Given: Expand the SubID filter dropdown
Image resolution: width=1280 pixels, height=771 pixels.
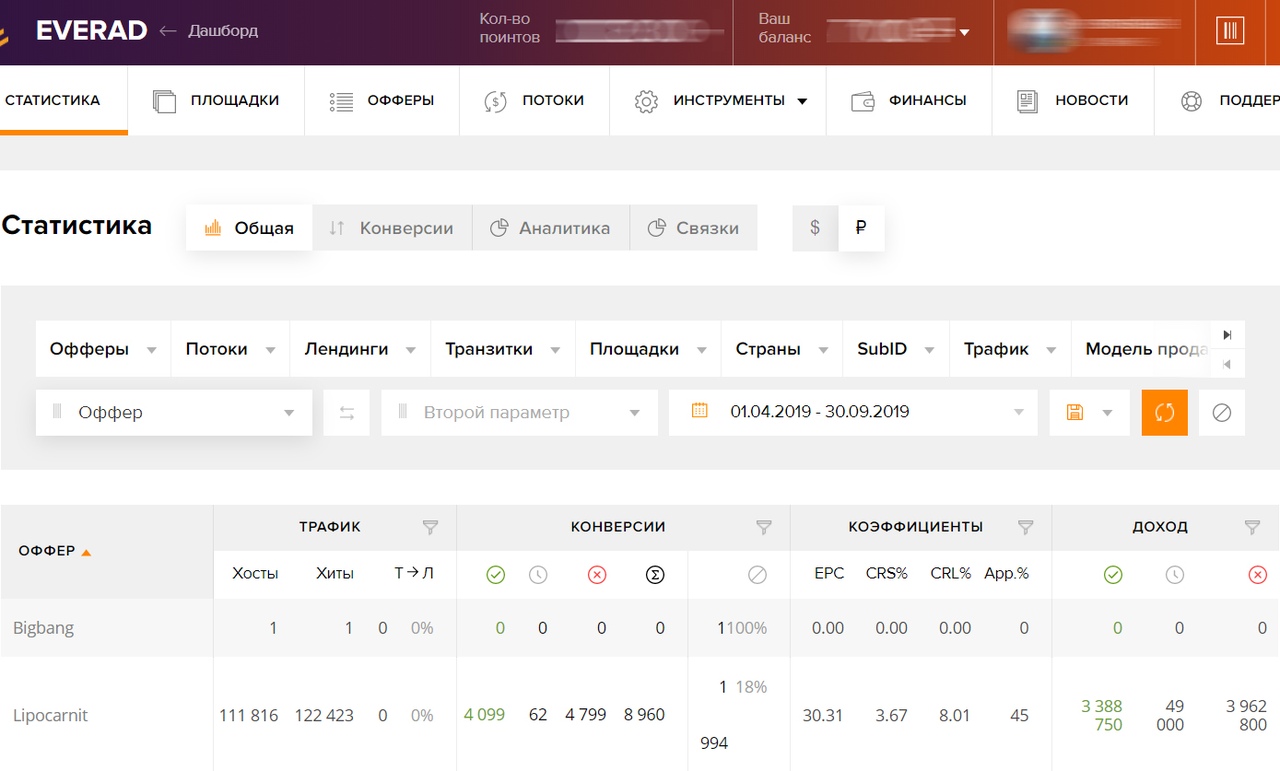Looking at the screenshot, I should click(x=896, y=349).
